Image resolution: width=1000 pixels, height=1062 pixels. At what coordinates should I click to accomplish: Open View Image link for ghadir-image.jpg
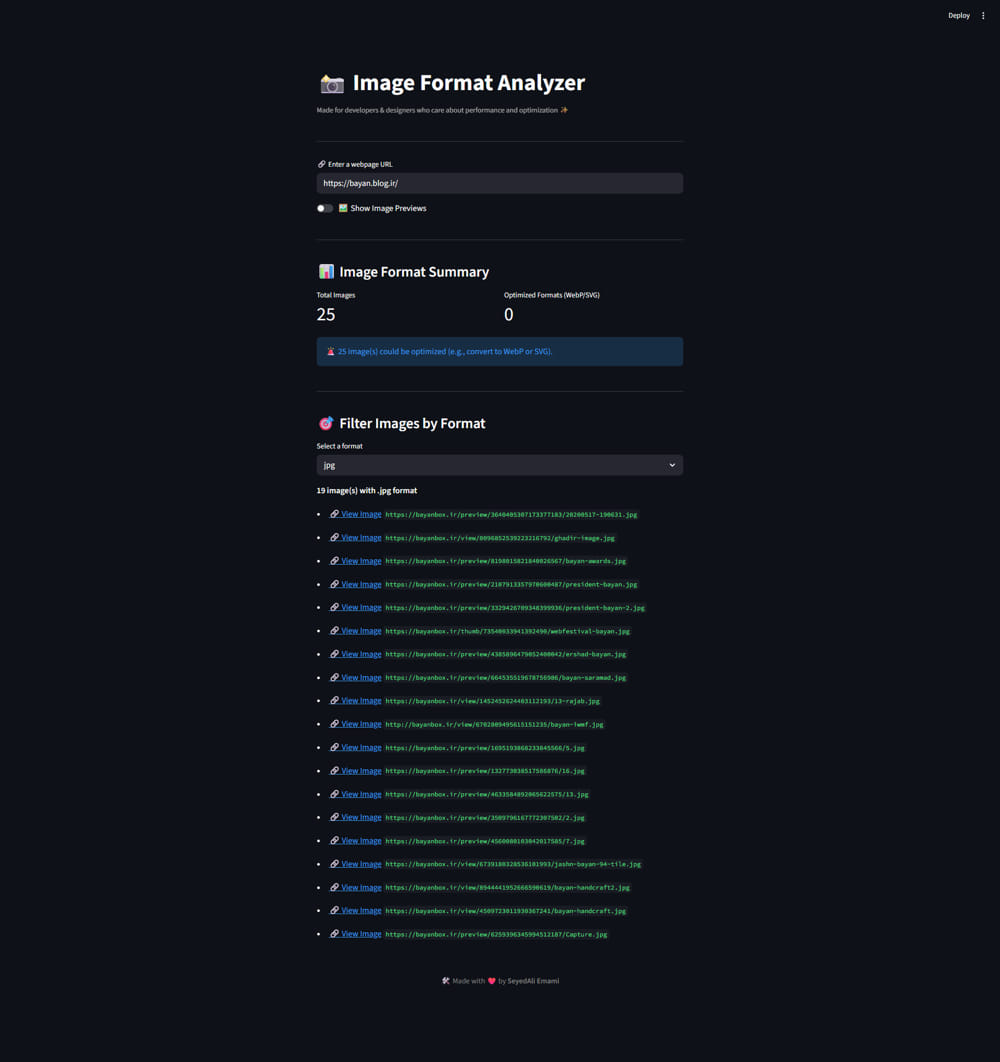coord(356,538)
